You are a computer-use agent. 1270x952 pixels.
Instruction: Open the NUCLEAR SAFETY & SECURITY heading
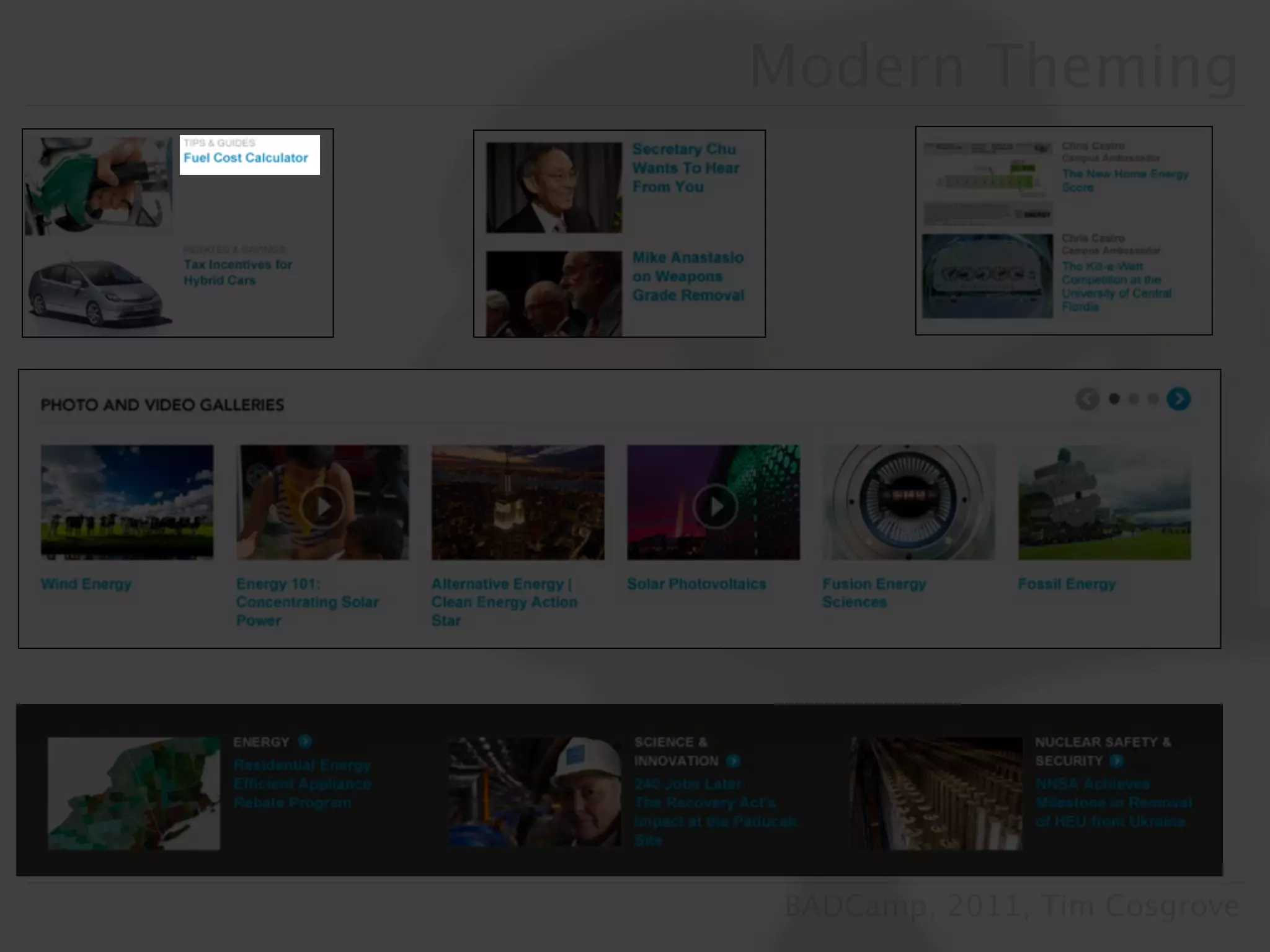pos(1103,751)
